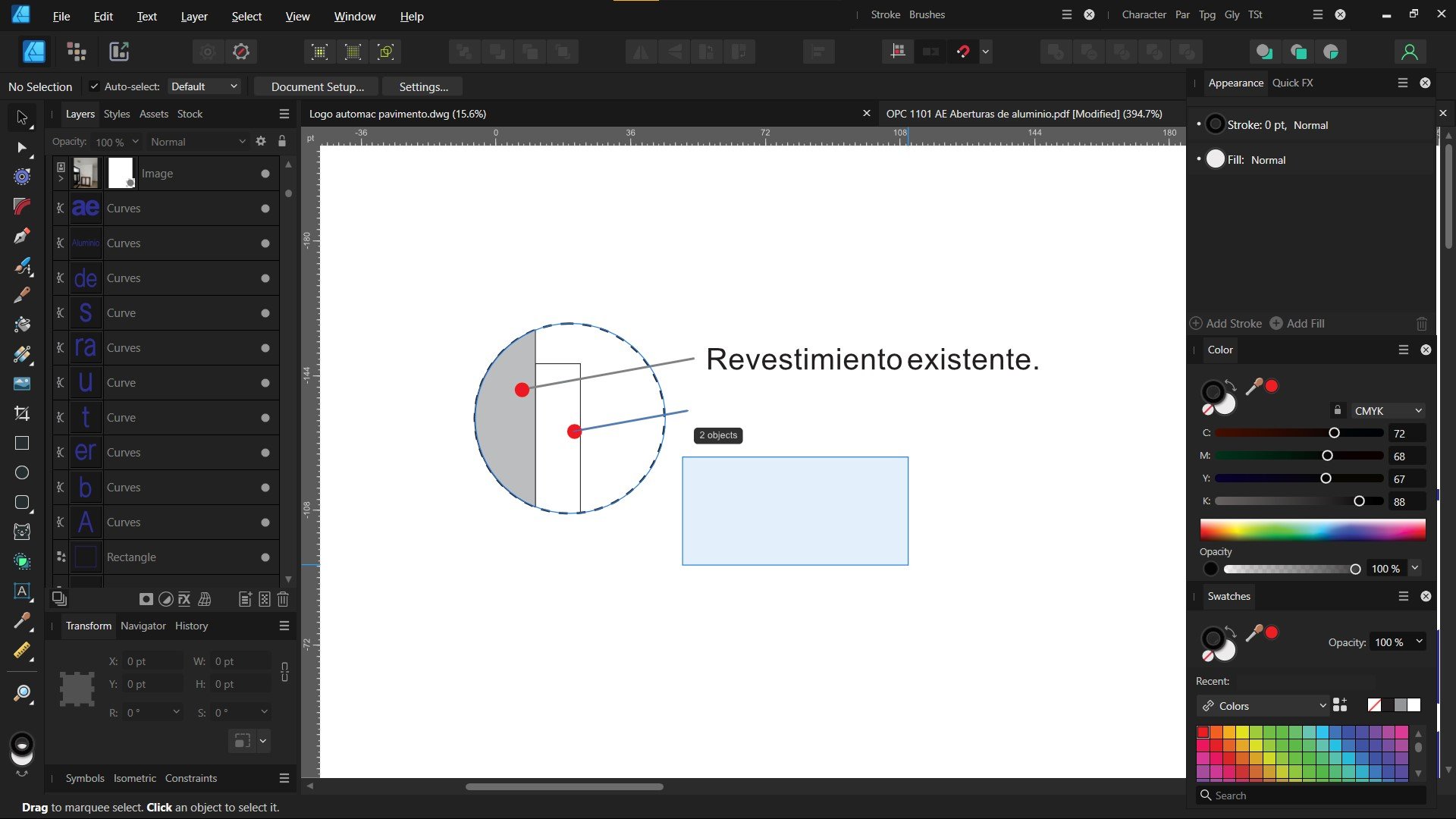Switch to the Designer persona

coord(34,52)
